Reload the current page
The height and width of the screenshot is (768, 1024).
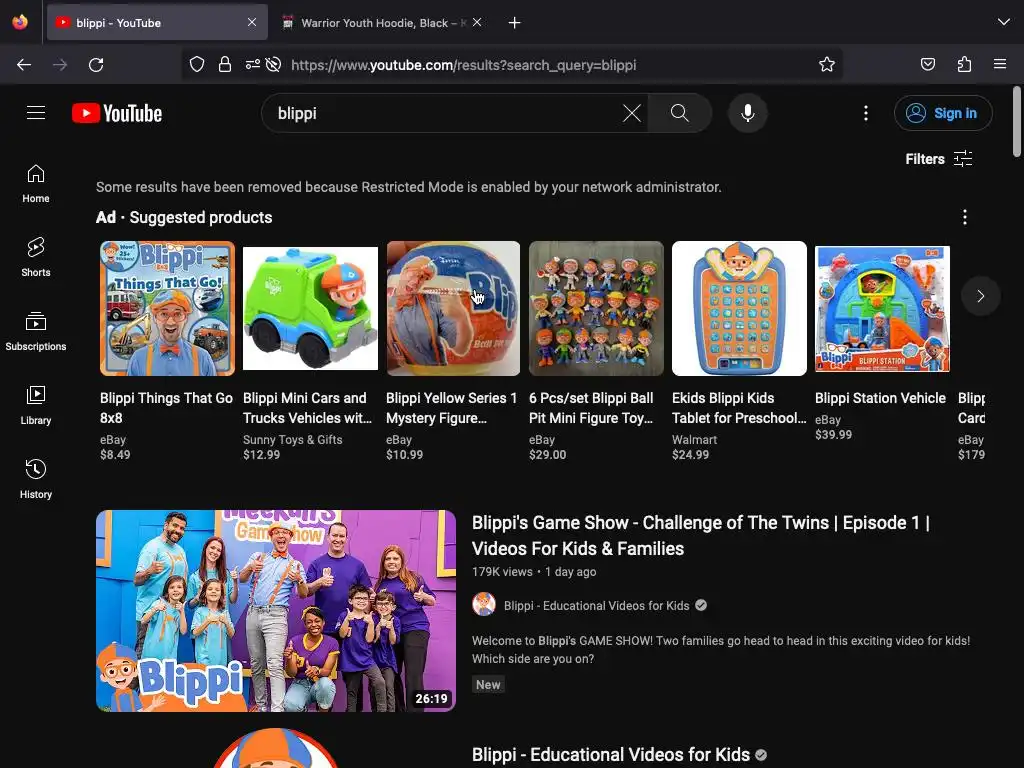click(96, 65)
